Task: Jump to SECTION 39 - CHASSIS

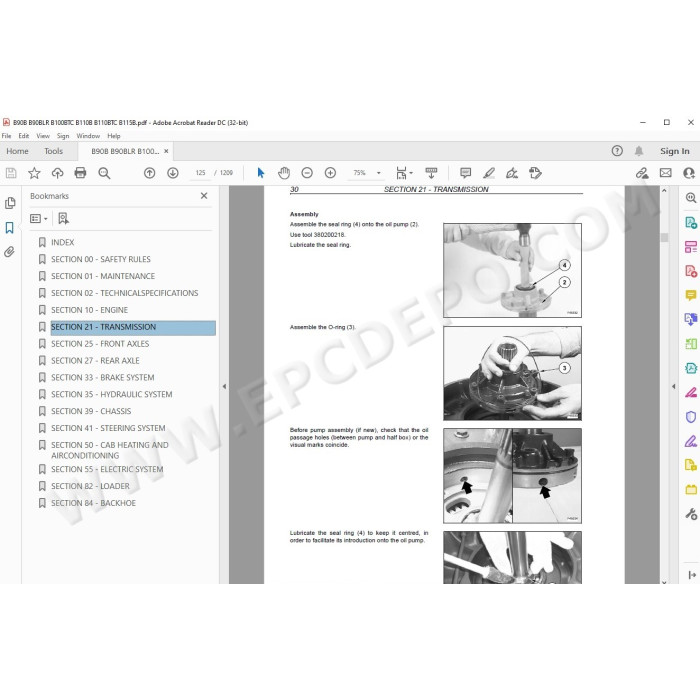Action: tap(91, 411)
